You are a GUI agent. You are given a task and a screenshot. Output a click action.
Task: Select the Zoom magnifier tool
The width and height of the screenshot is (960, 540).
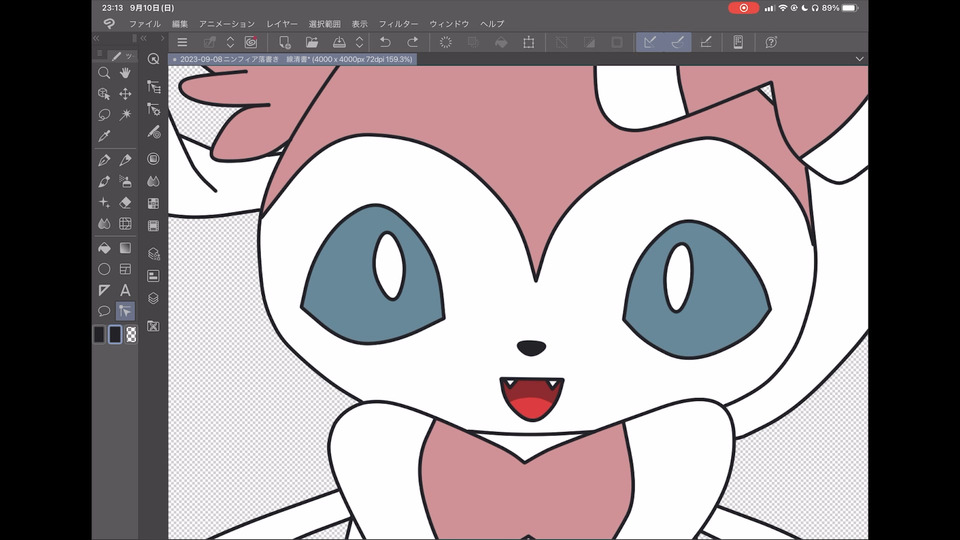tap(104, 73)
